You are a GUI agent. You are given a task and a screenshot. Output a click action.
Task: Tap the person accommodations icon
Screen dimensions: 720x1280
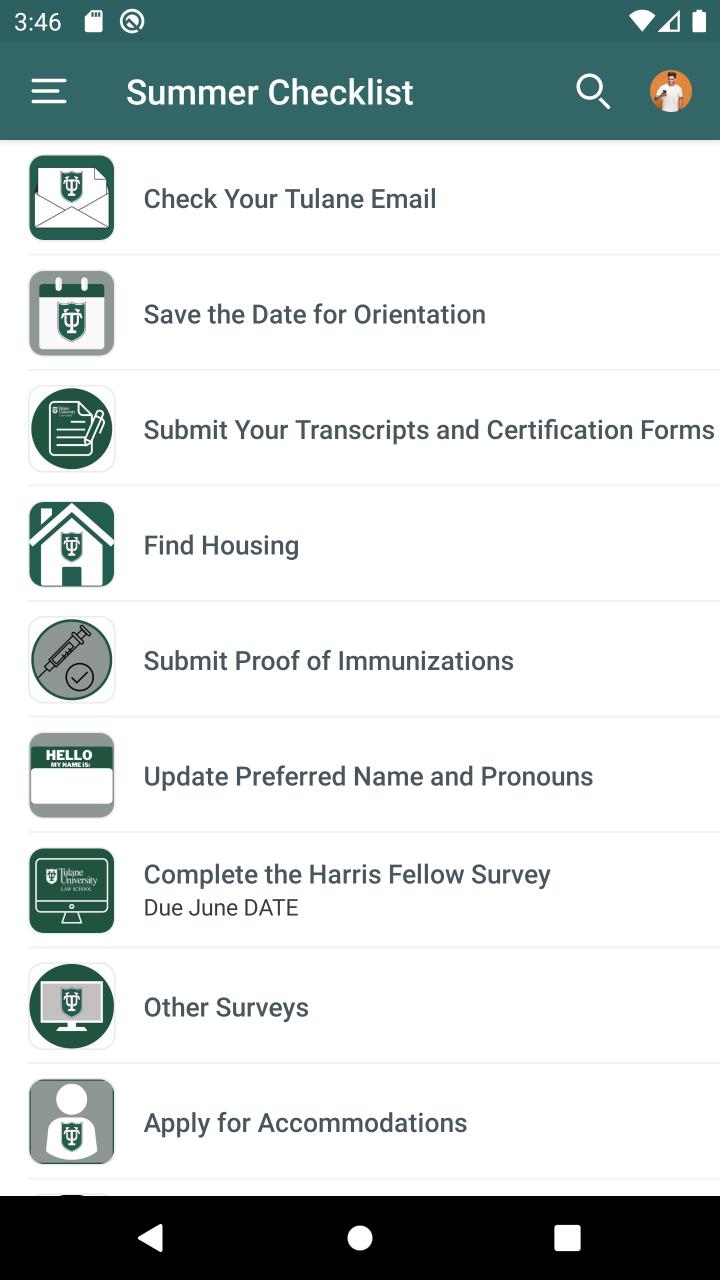click(x=71, y=1122)
